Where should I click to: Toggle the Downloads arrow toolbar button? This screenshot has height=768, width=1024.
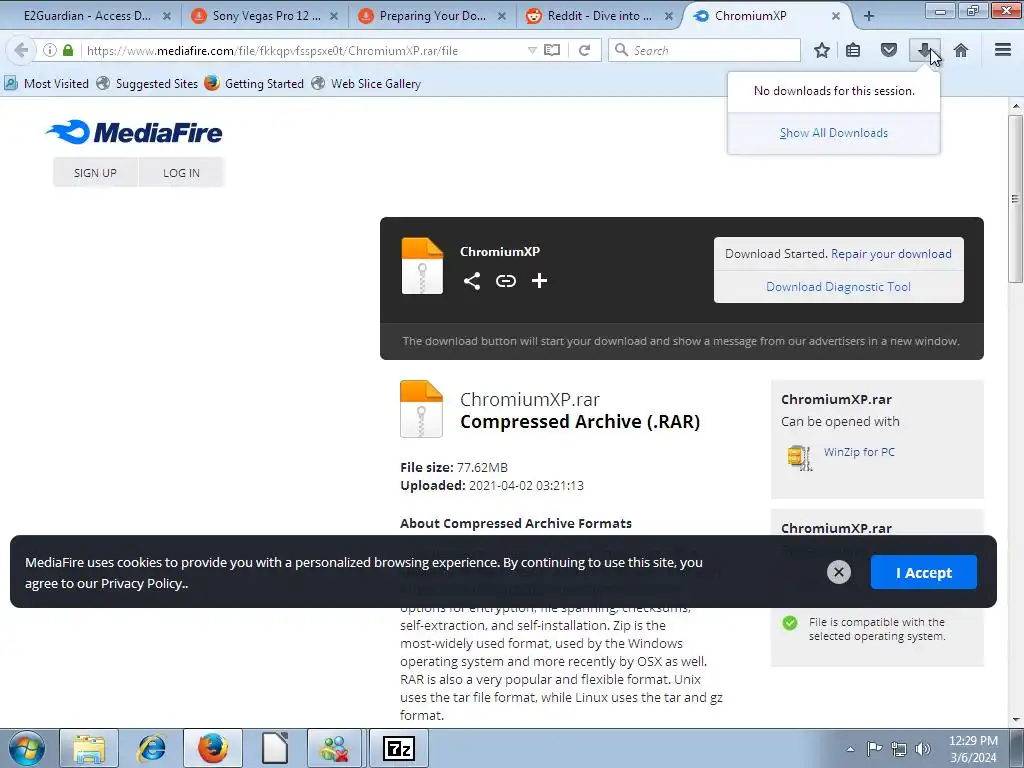pyautogui.click(x=925, y=50)
